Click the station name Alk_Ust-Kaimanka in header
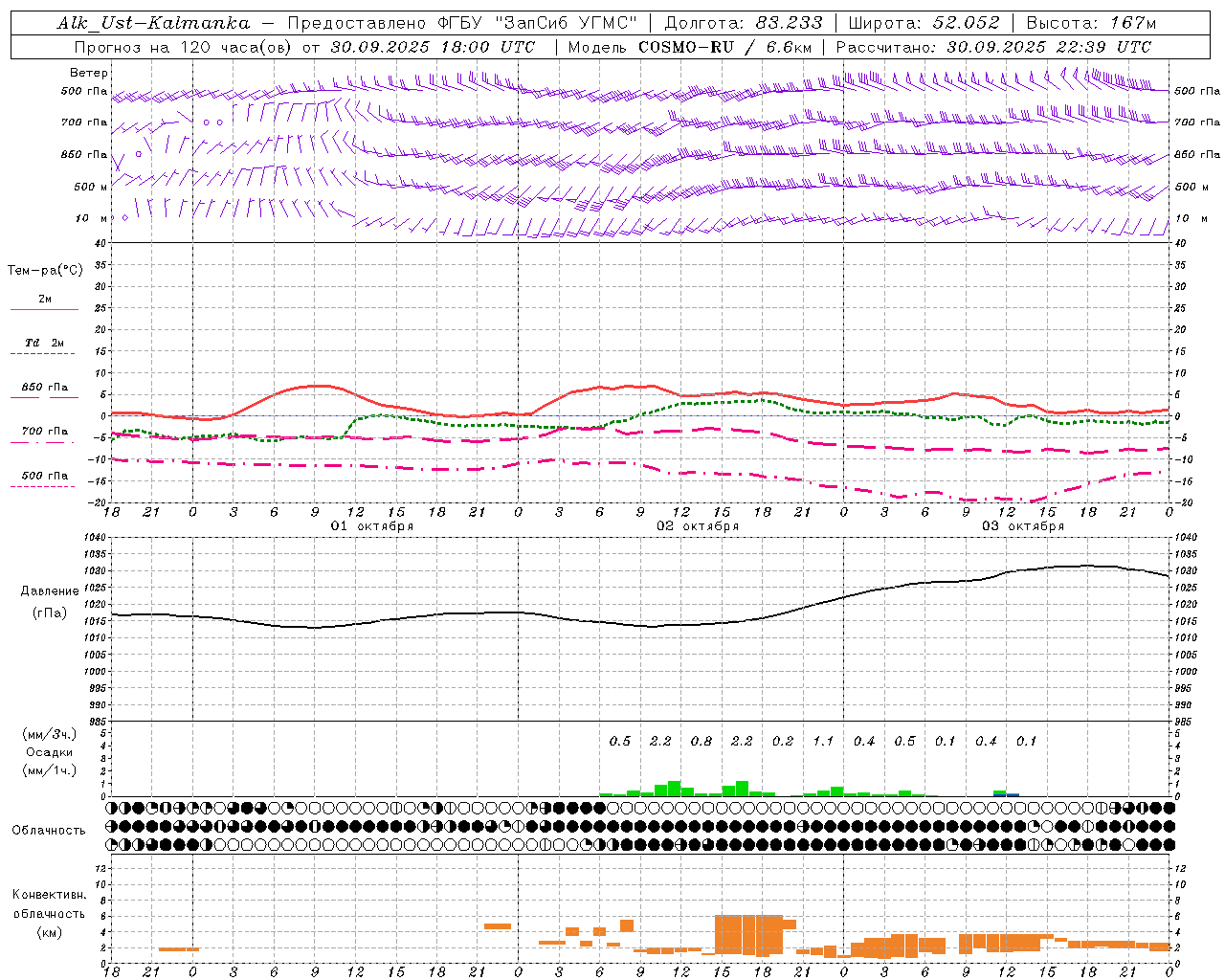The height and width of the screenshot is (980, 1225). pos(153,23)
